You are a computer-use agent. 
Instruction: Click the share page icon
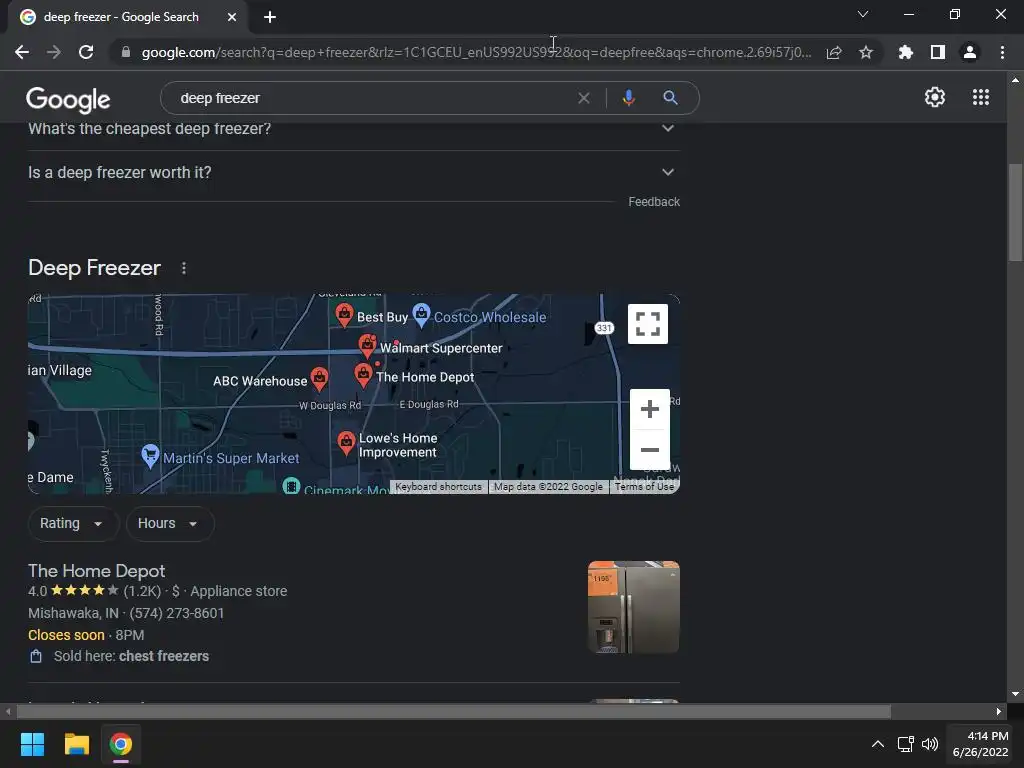(834, 52)
